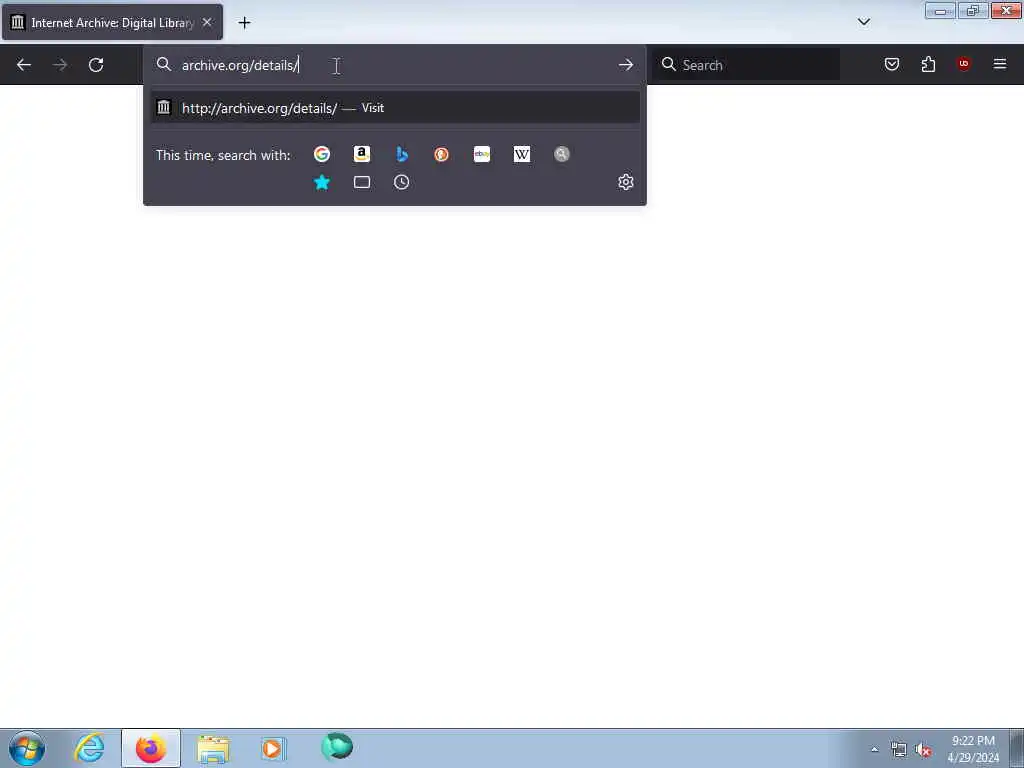Search this time with Bing

tap(402, 154)
